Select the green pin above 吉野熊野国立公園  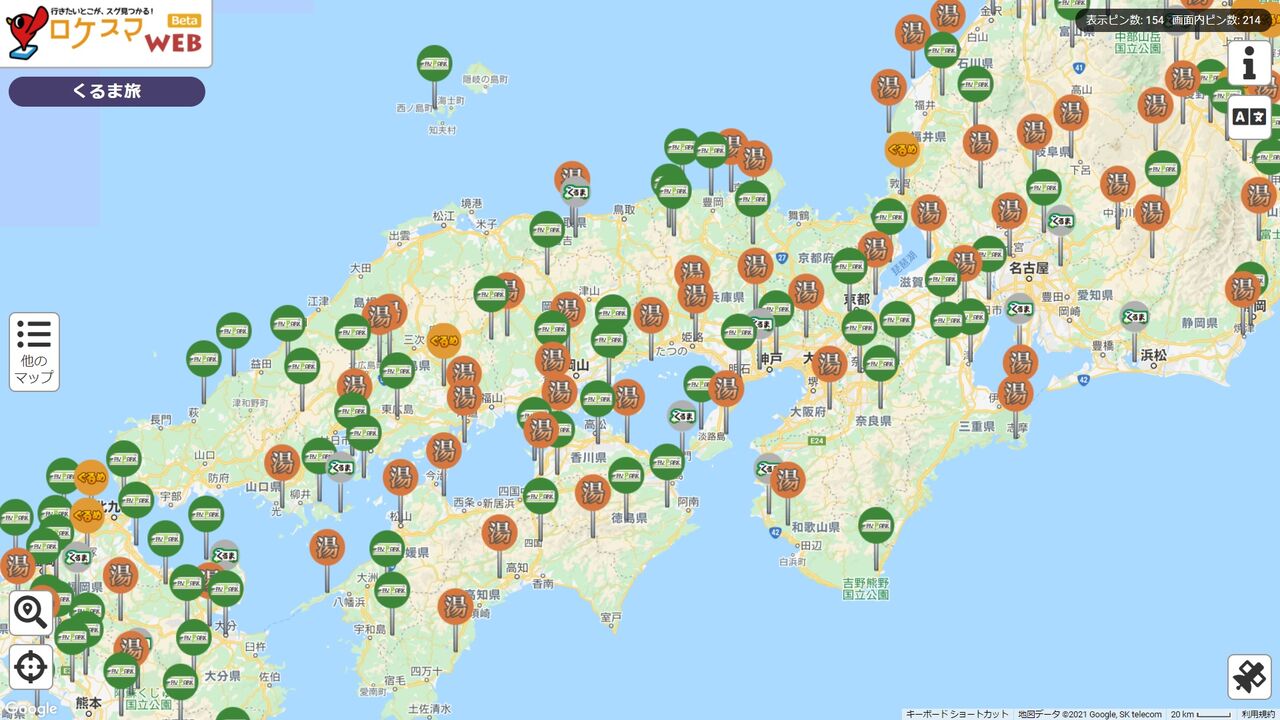[875, 525]
